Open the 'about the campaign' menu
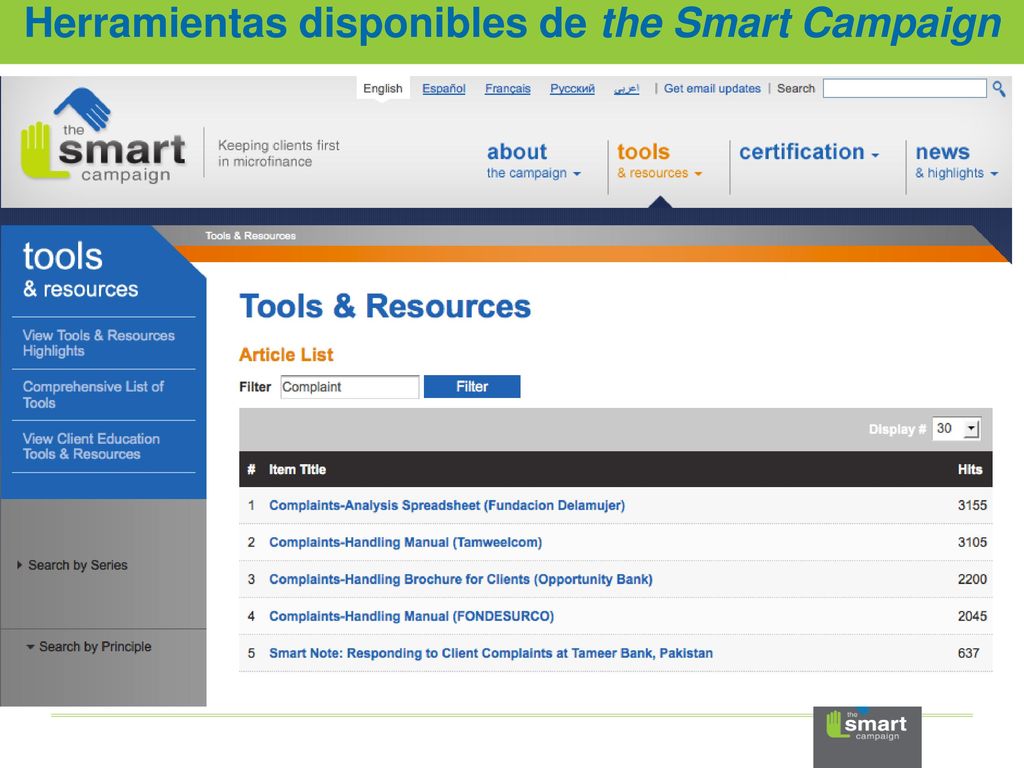Screen dimensions: 1024x768 click(x=534, y=161)
